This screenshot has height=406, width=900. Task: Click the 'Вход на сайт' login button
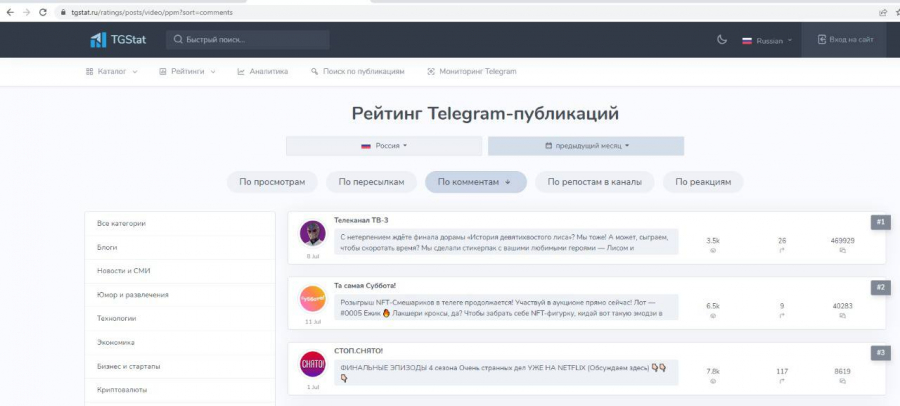coord(845,40)
